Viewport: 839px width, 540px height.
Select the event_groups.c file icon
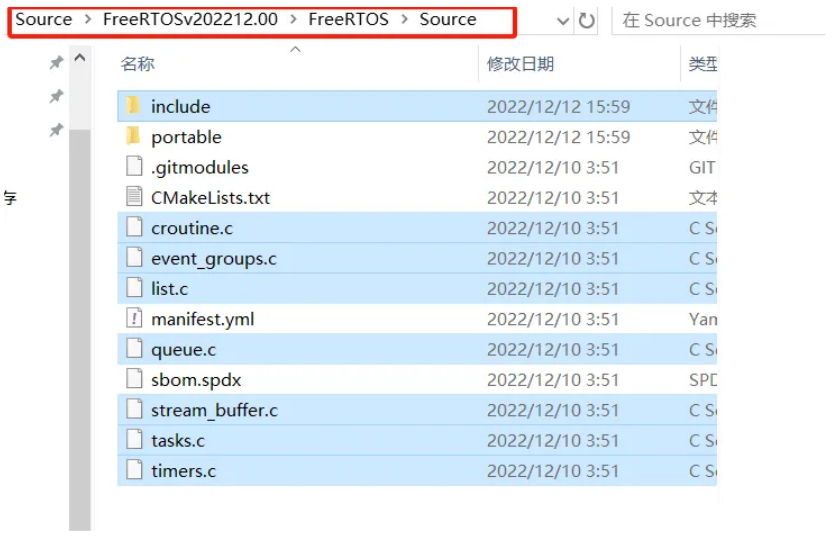(134, 258)
